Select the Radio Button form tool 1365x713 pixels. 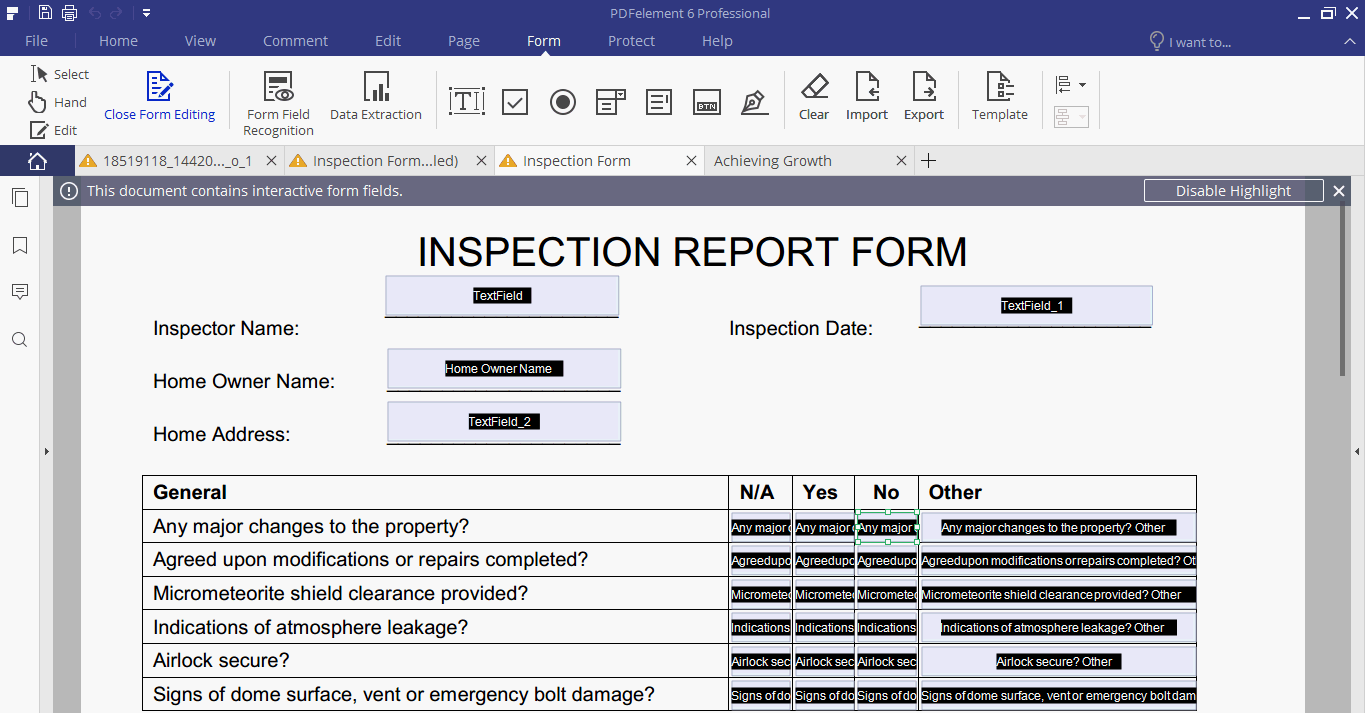click(562, 101)
